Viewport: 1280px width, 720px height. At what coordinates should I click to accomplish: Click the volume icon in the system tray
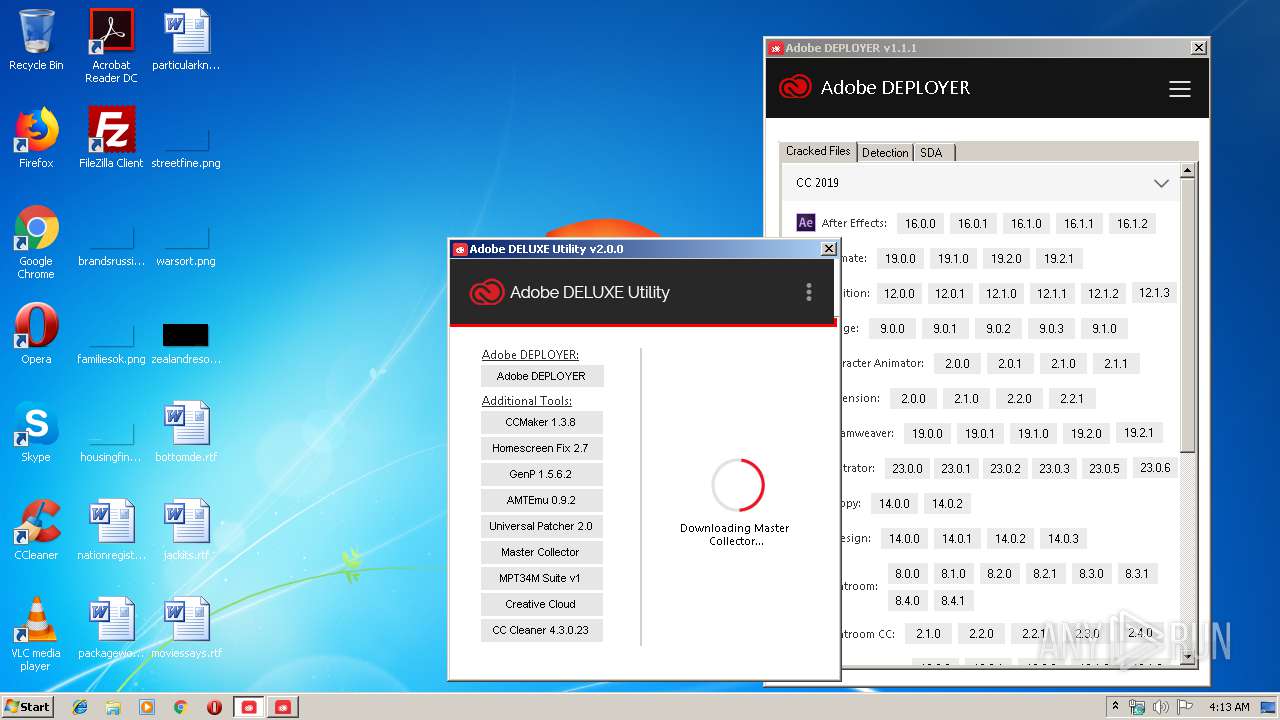click(1161, 707)
